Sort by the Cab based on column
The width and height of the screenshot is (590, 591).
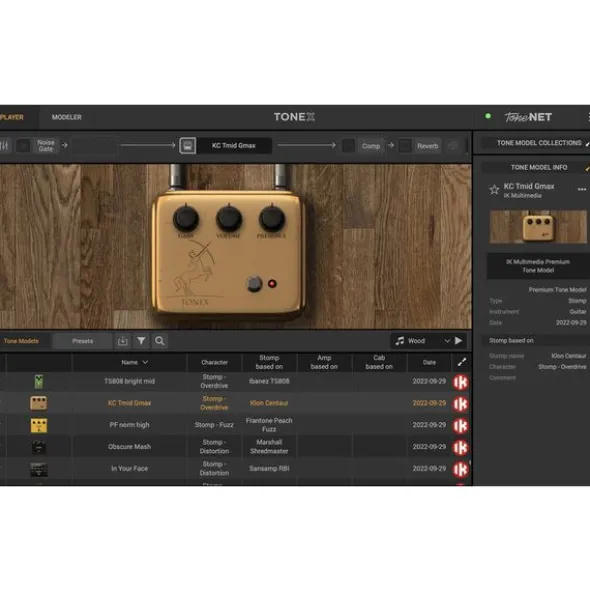point(379,362)
